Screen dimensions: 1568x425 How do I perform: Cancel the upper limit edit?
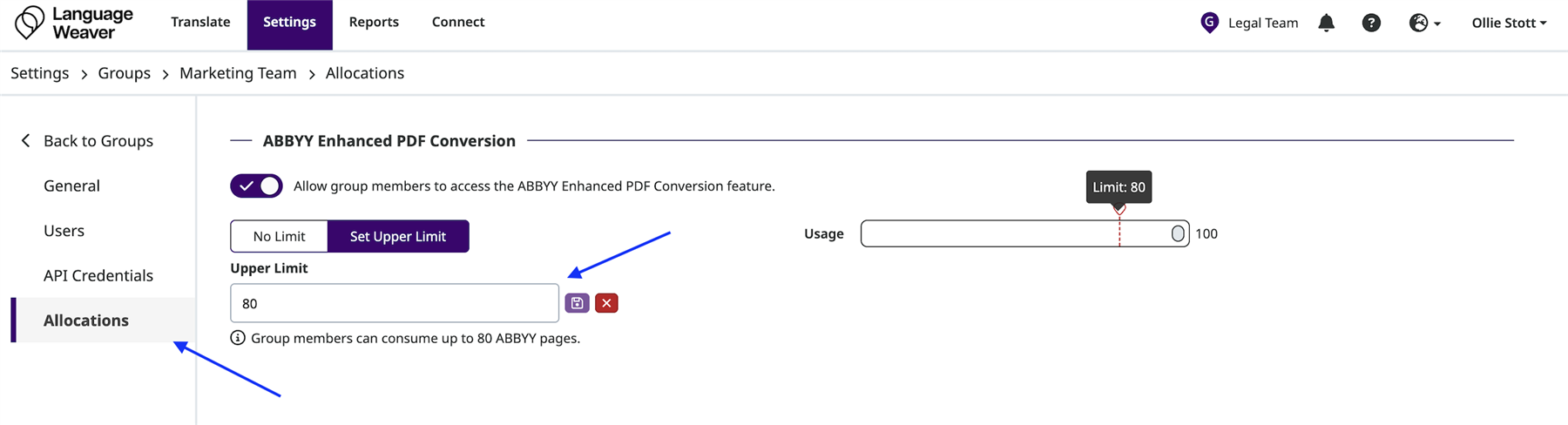click(x=606, y=303)
